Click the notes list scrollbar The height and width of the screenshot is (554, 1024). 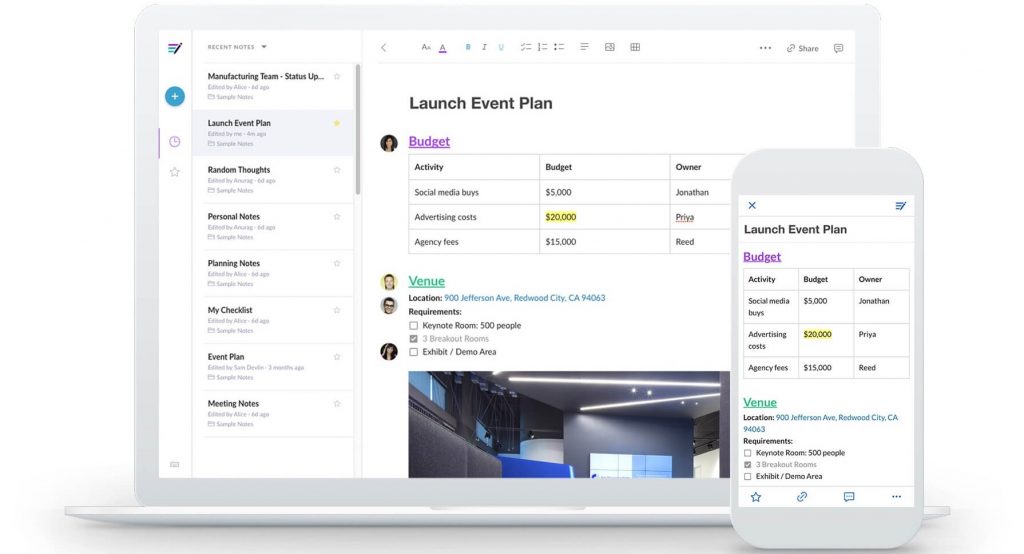coord(358,129)
